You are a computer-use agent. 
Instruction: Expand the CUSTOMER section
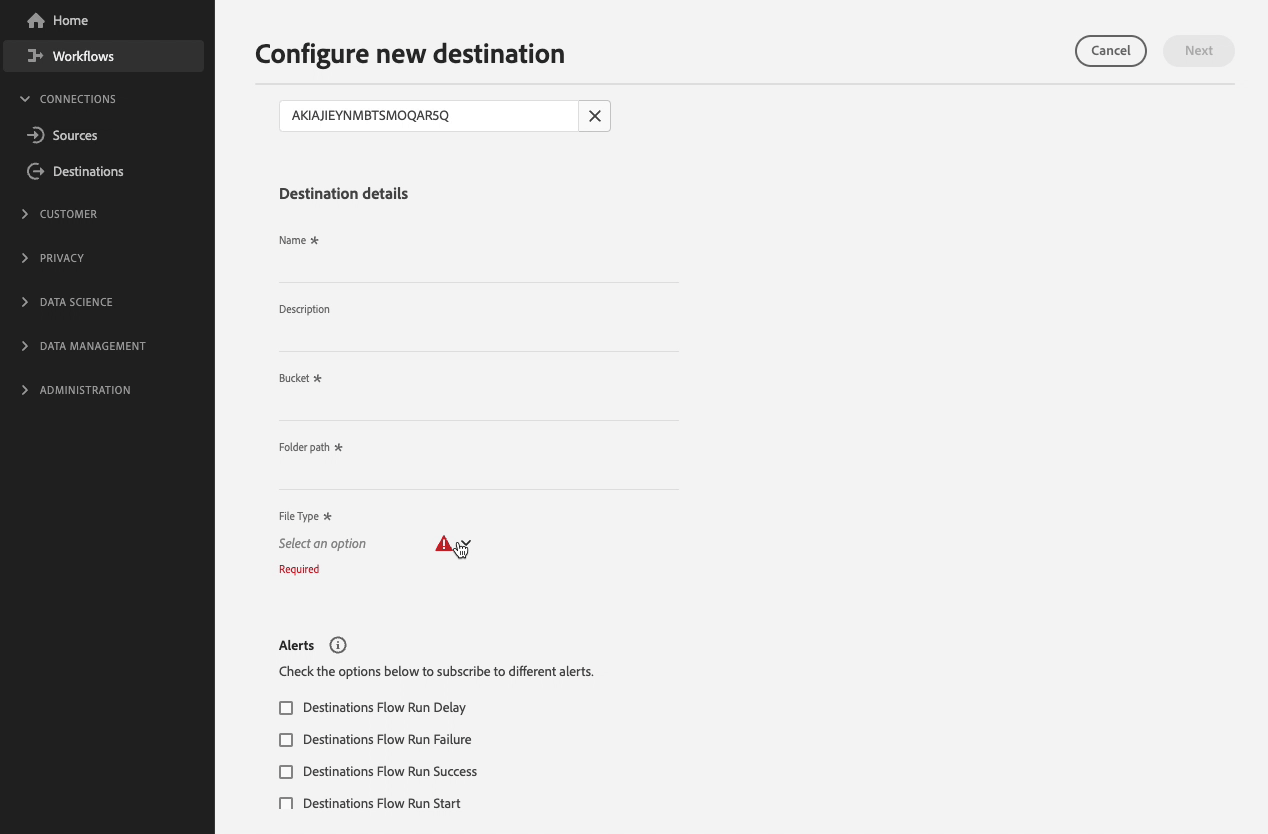point(24,214)
